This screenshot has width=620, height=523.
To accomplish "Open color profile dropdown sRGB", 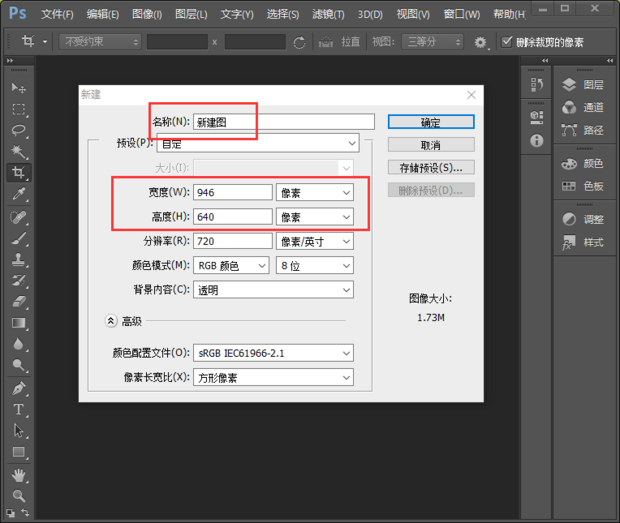I will coord(273,353).
